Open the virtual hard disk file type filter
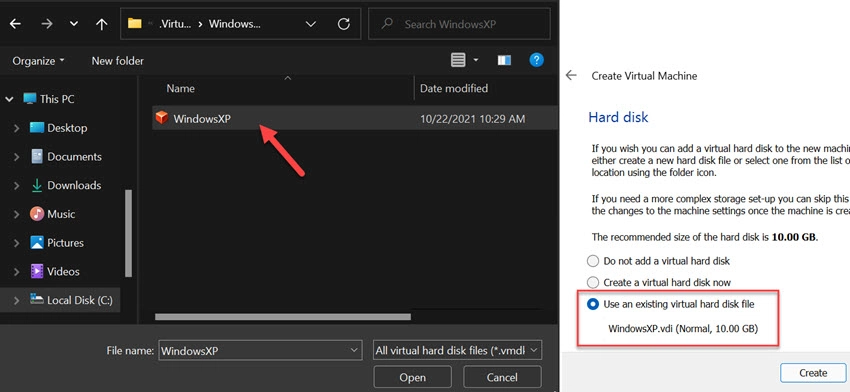This screenshot has height=392, width=850. coord(457,351)
